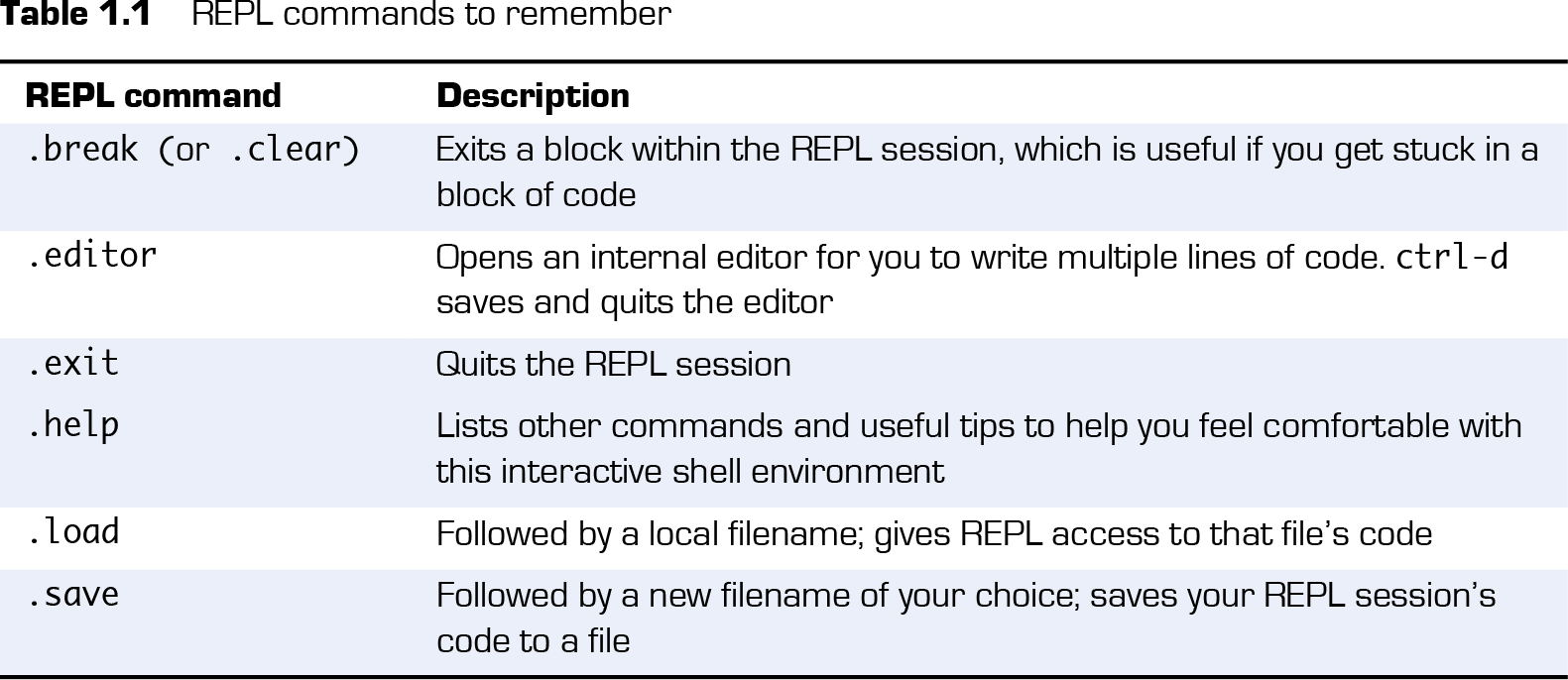This screenshot has height=680, width=1568.
Task: Click the REPL command column header
Action: coord(154,95)
